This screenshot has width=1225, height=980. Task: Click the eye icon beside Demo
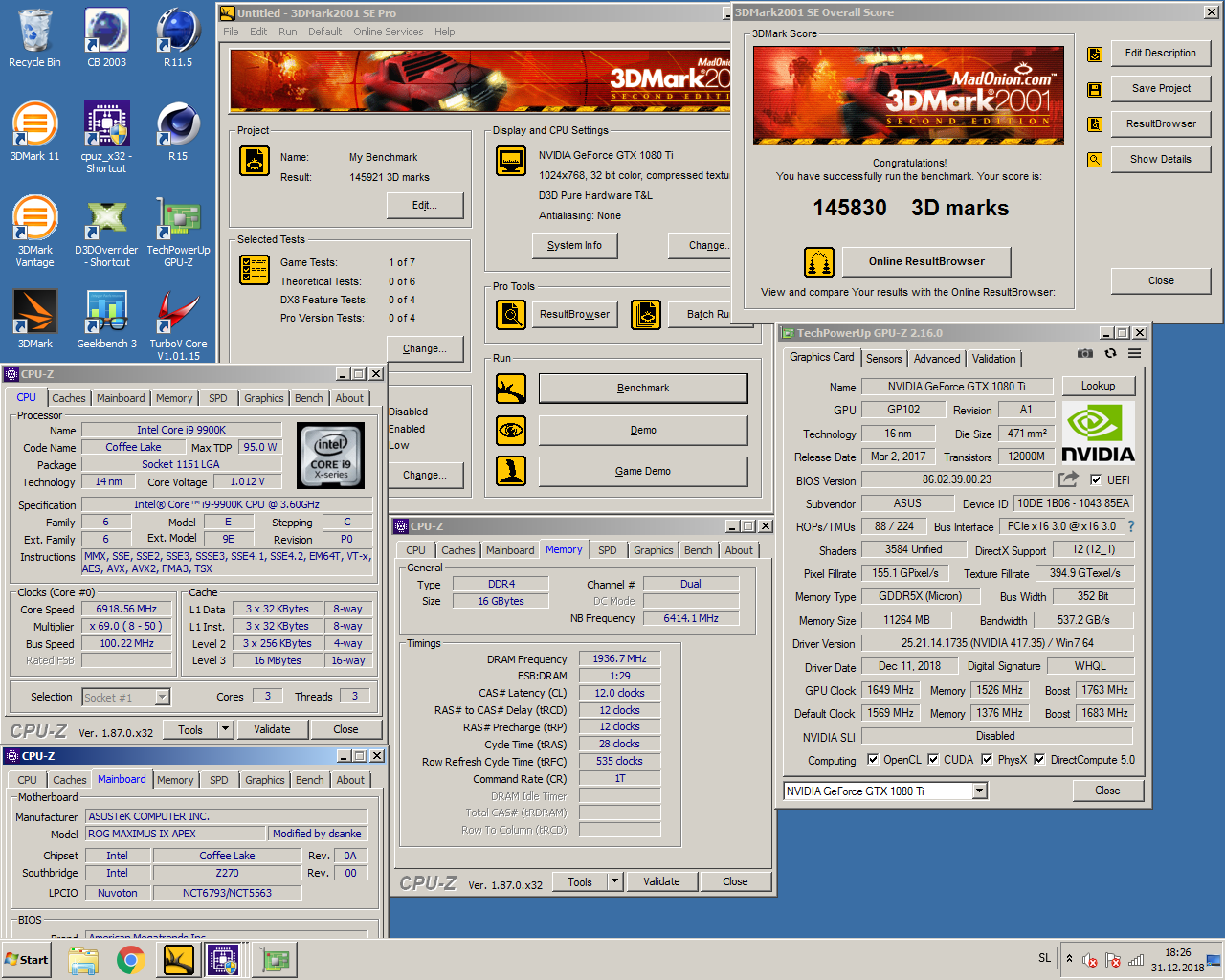(x=510, y=430)
